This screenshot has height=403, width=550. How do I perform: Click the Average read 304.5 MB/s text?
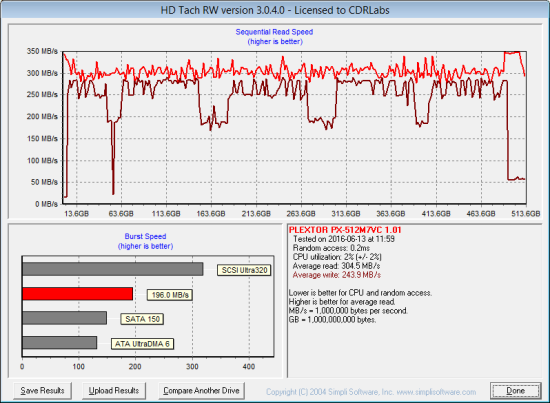point(336,266)
